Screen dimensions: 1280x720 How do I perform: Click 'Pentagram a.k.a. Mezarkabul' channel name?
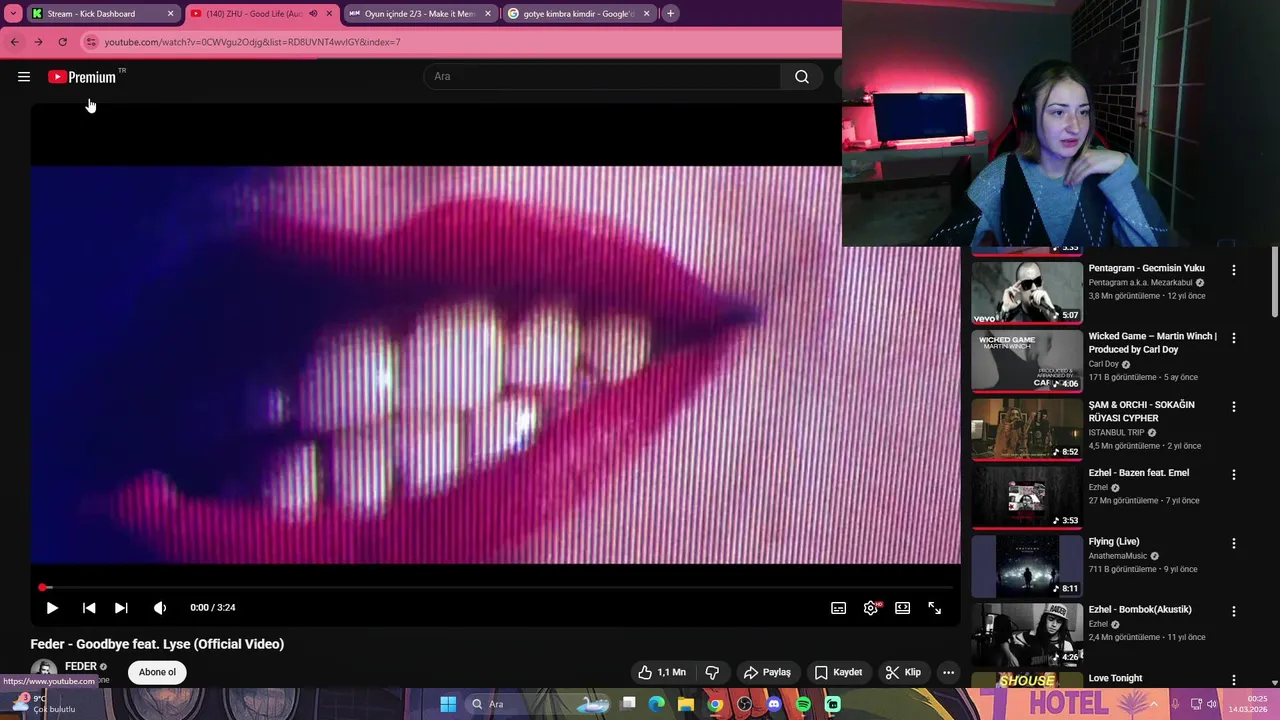[1140, 283]
